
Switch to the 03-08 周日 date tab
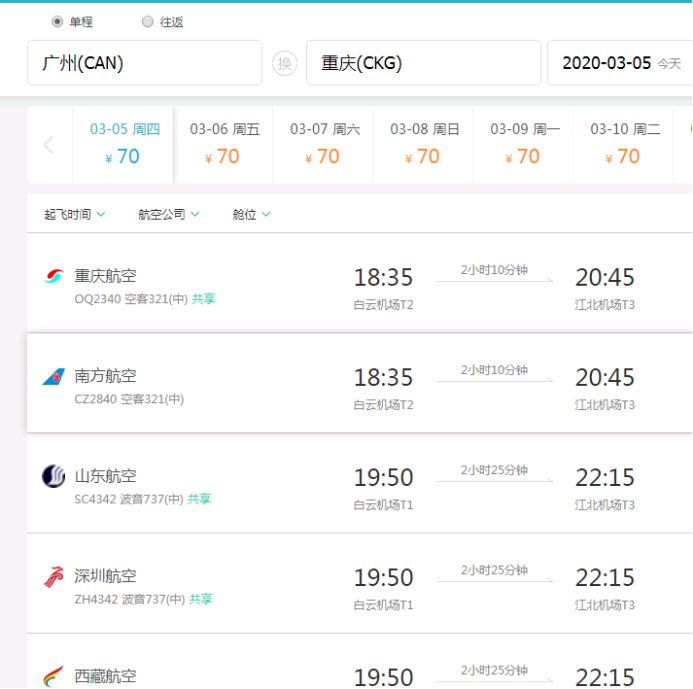[424, 144]
